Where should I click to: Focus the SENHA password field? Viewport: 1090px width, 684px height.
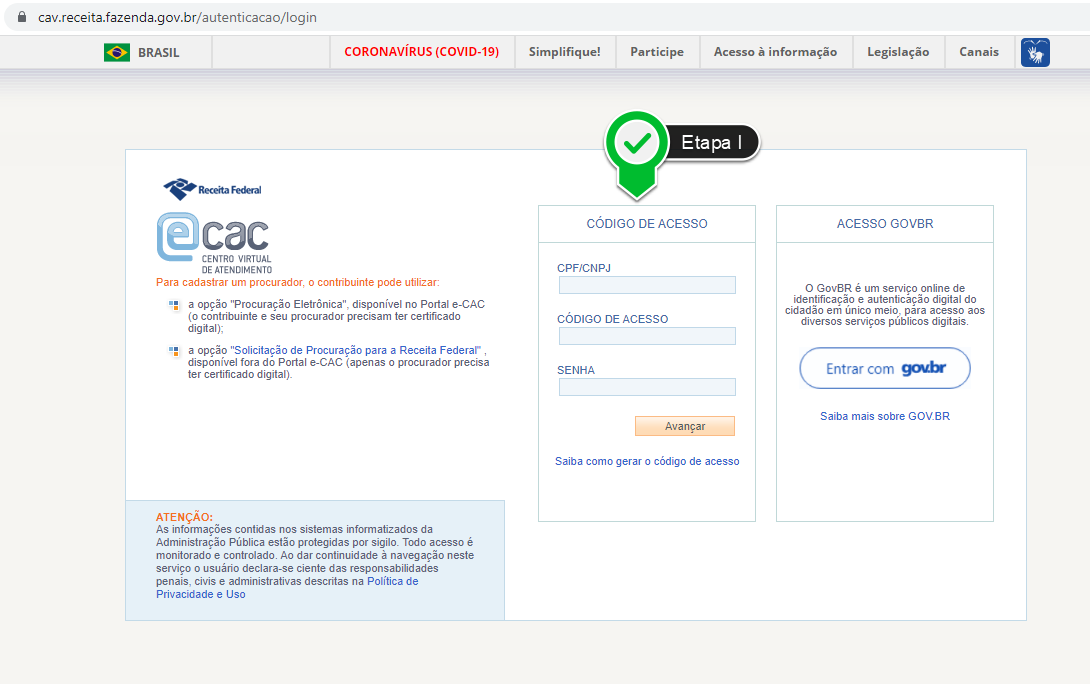pos(647,387)
